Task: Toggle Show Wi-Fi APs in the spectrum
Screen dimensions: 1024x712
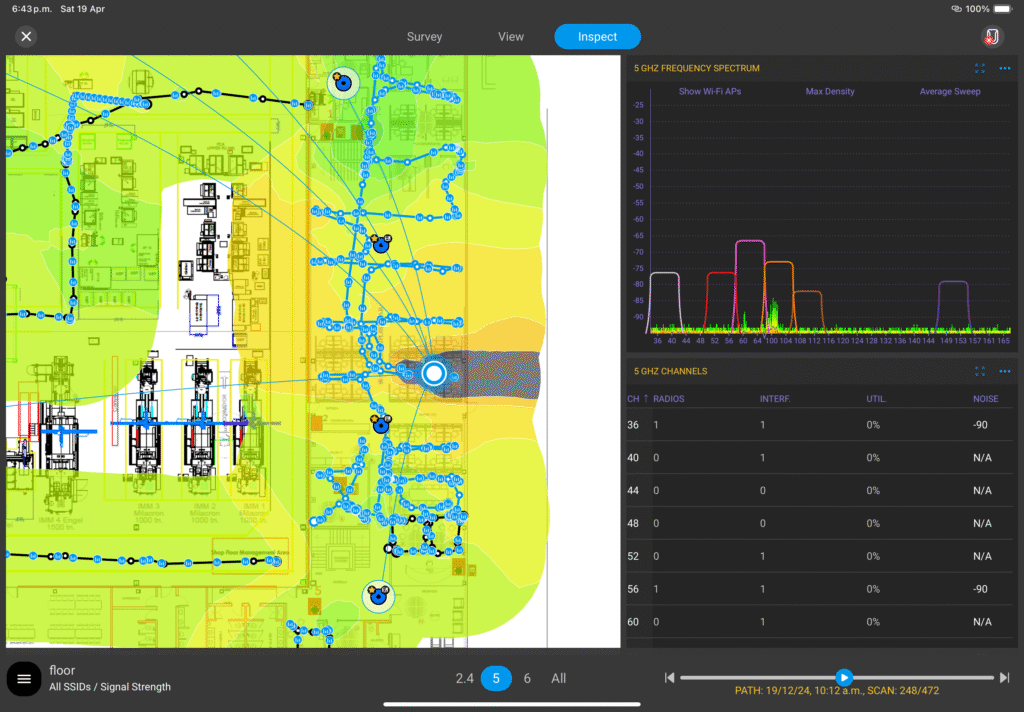Action: (x=710, y=92)
